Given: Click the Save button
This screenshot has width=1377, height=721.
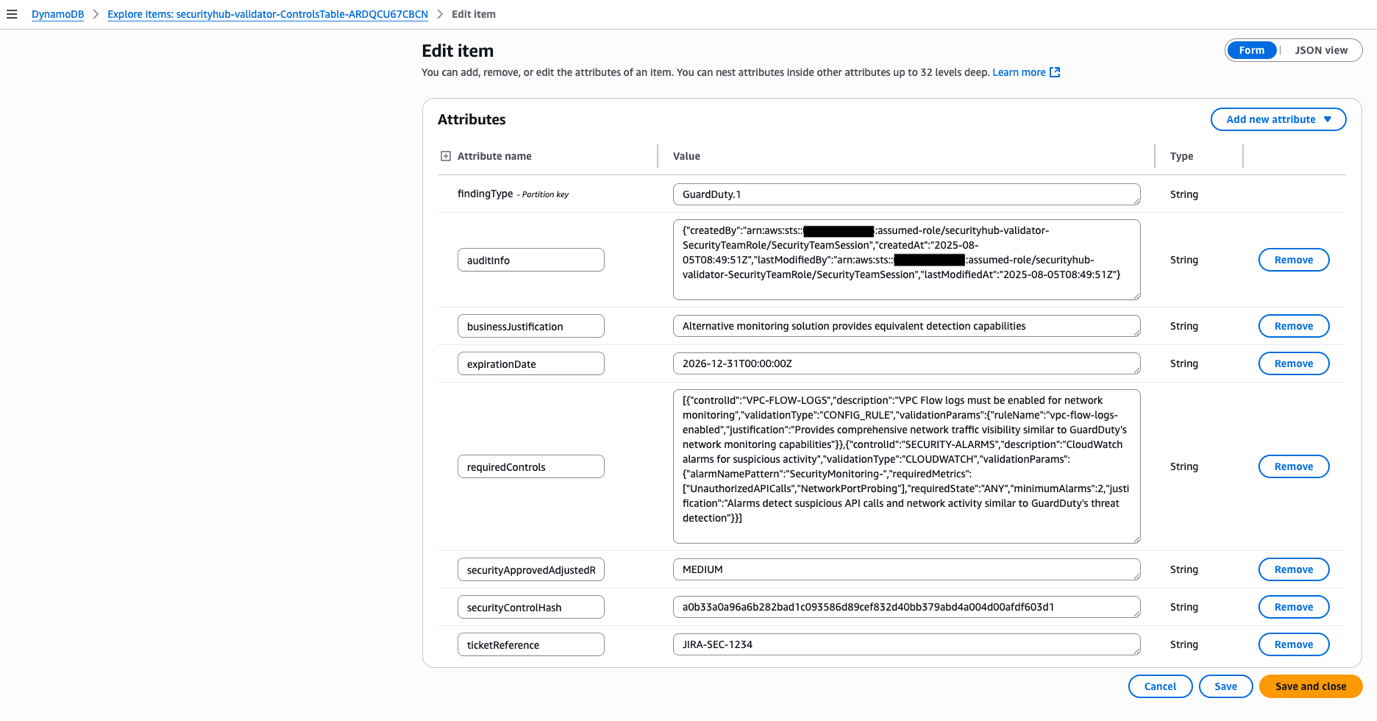Looking at the screenshot, I should point(1226,686).
